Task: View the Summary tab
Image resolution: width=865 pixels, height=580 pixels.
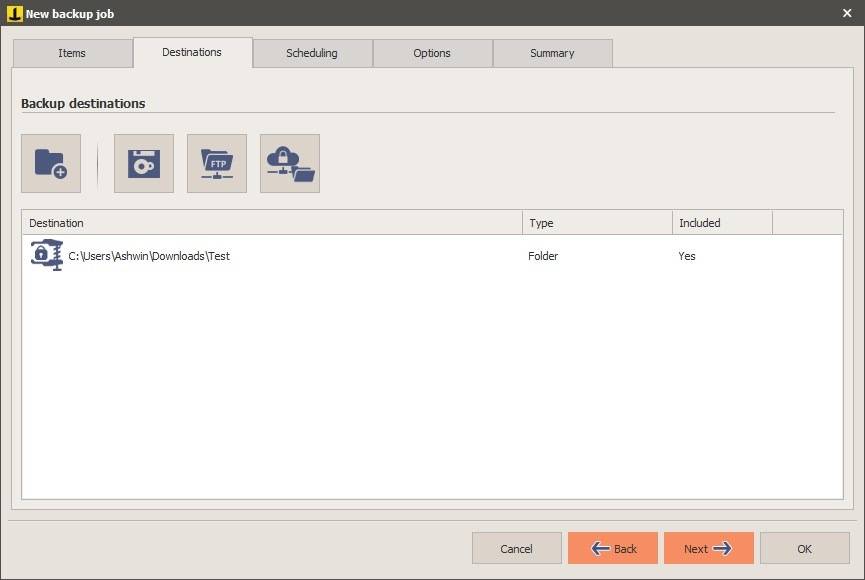Action: coord(552,52)
